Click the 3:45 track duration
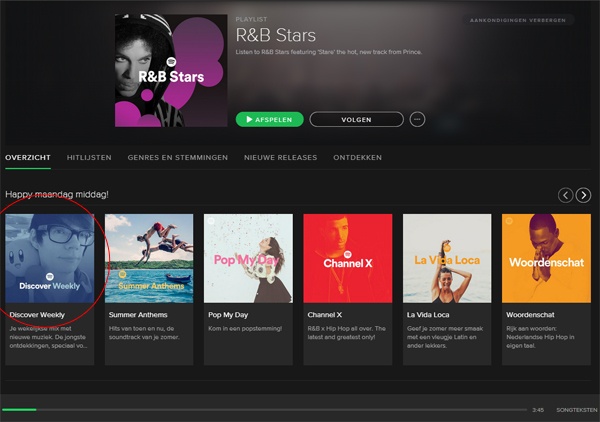This screenshot has width=600, height=422. [x=538, y=410]
